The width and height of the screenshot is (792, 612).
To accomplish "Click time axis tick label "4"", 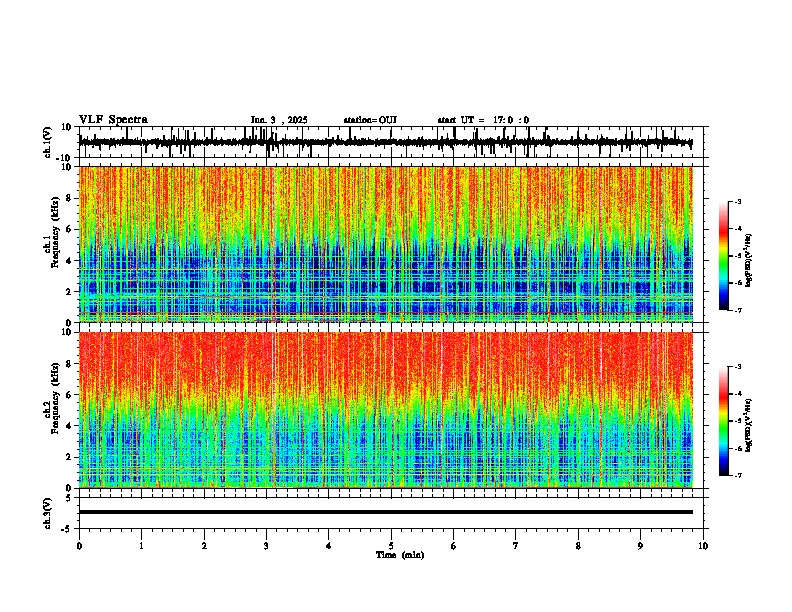I will point(329,546).
